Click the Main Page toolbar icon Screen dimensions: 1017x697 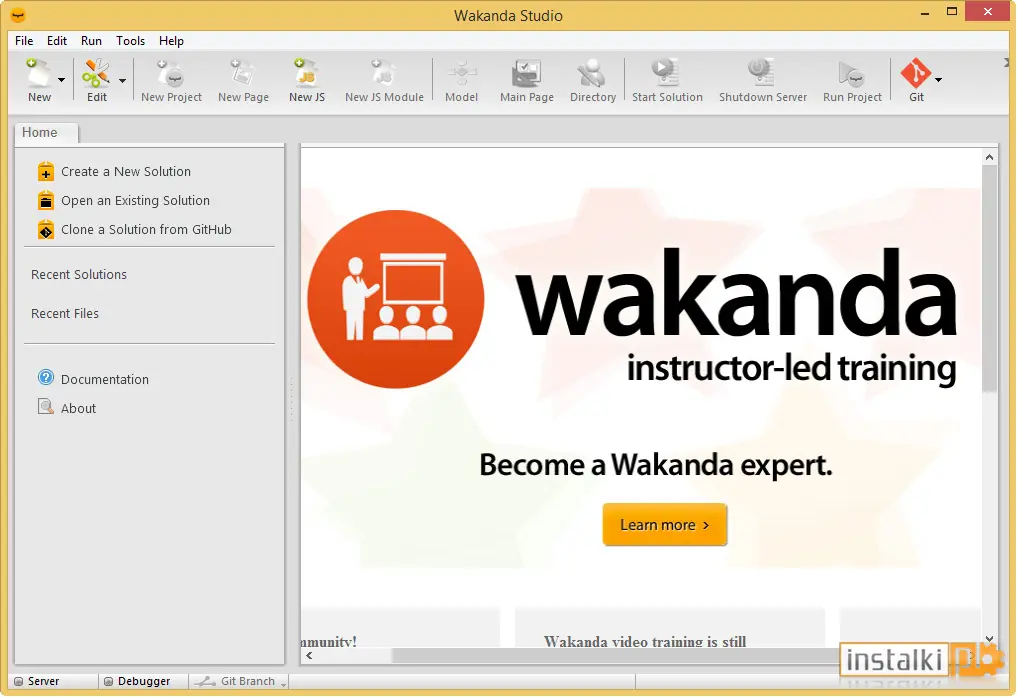pyautogui.click(x=526, y=73)
